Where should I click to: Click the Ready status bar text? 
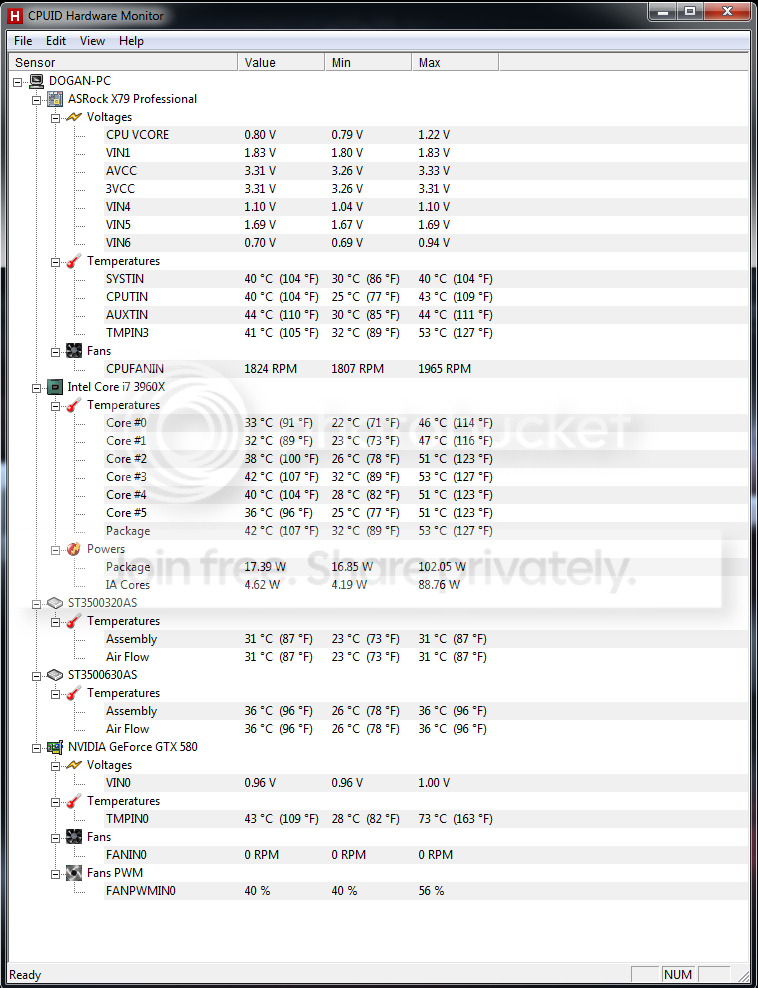pyautogui.click(x=25, y=975)
